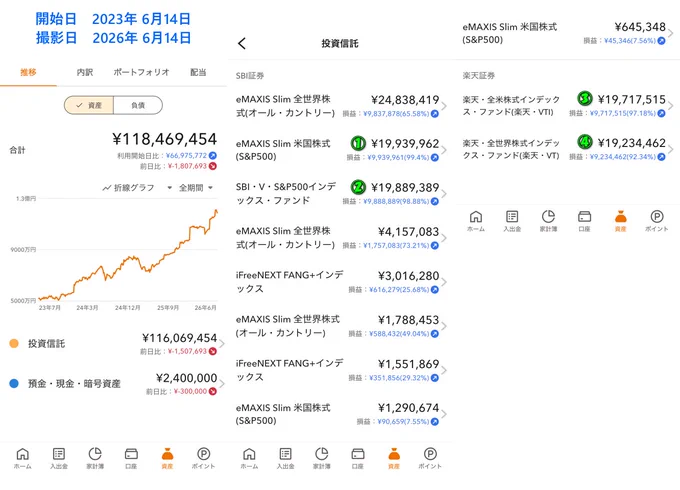
Task: Tap ポイント icon below the 楽天証券 list
Action: tap(657, 216)
